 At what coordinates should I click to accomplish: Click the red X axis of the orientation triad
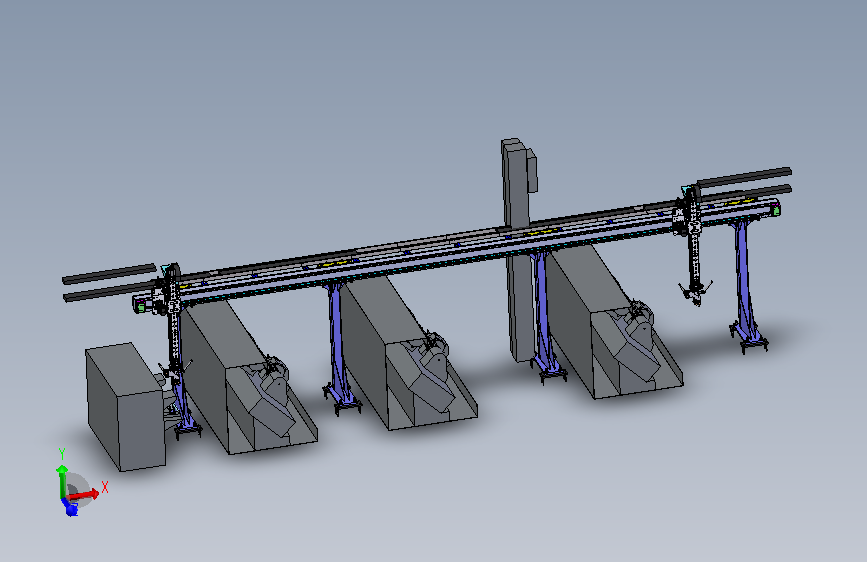[84, 495]
